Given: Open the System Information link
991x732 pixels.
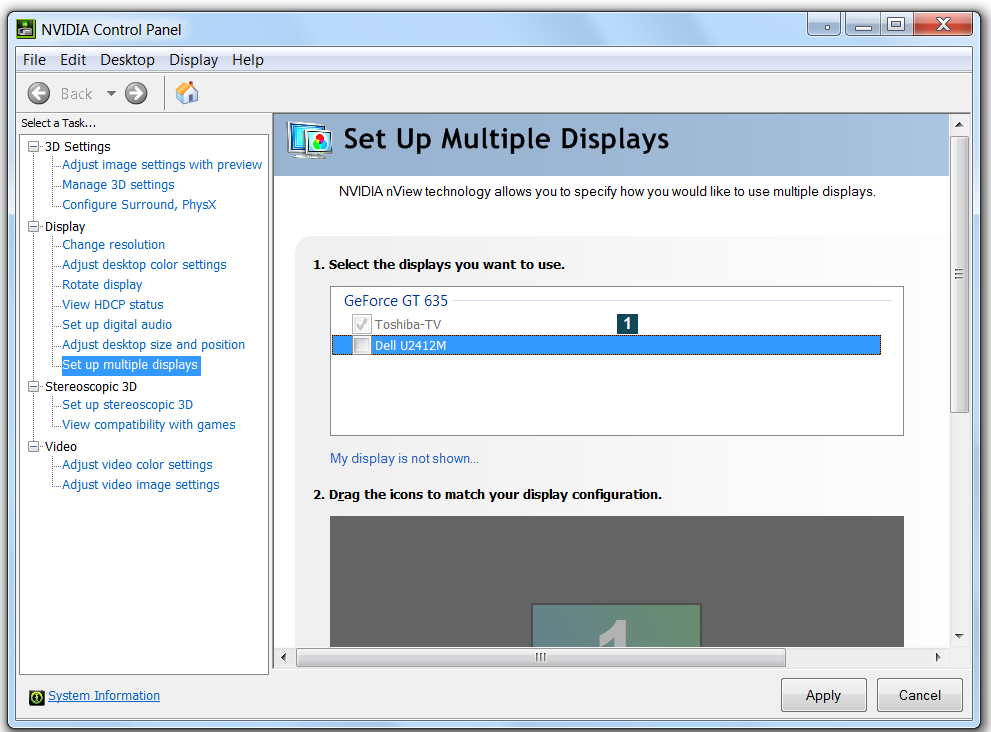Looking at the screenshot, I should pyautogui.click(x=104, y=696).
